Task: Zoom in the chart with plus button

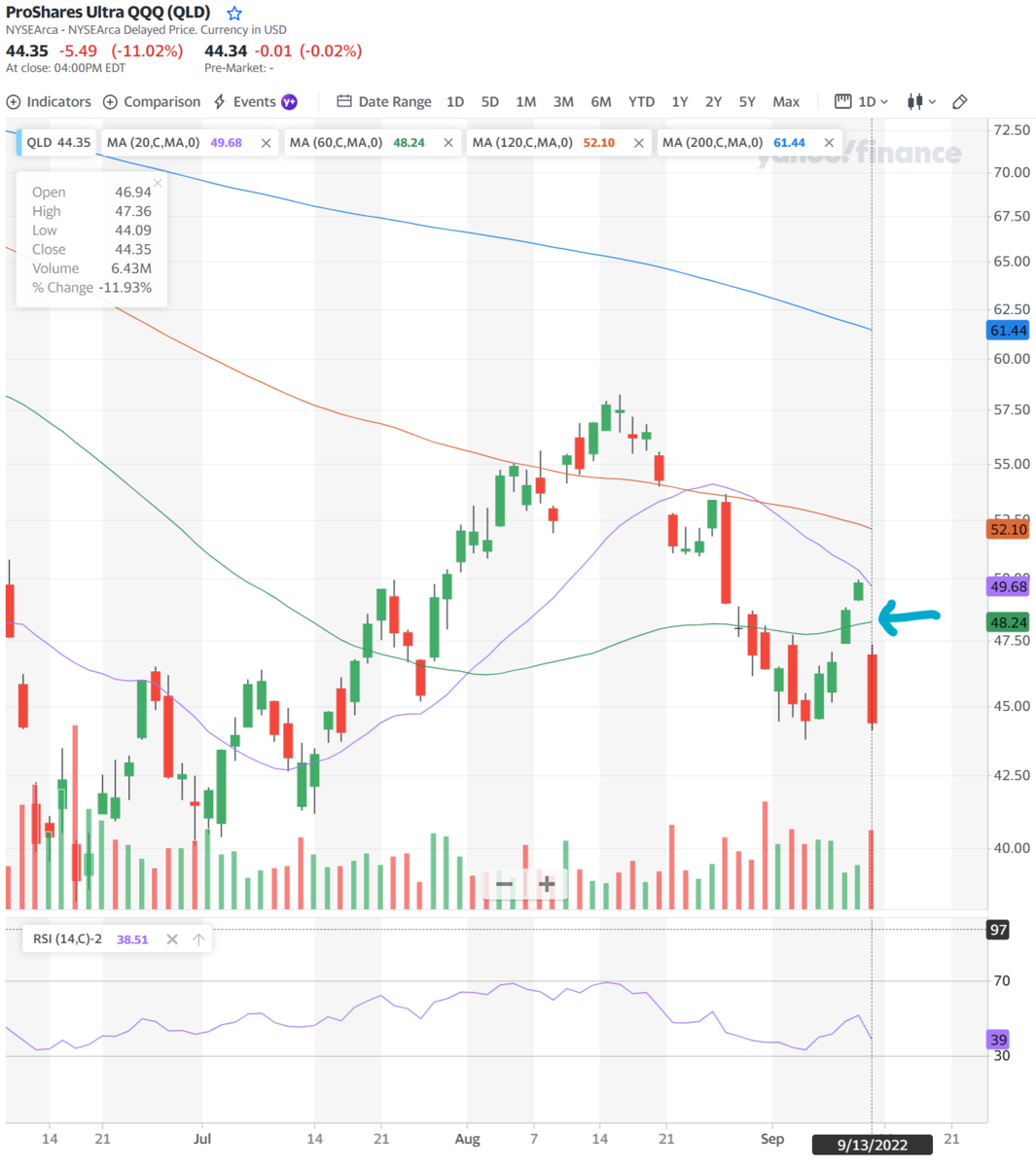Action: pyautogui.click(x=547, y=884)
